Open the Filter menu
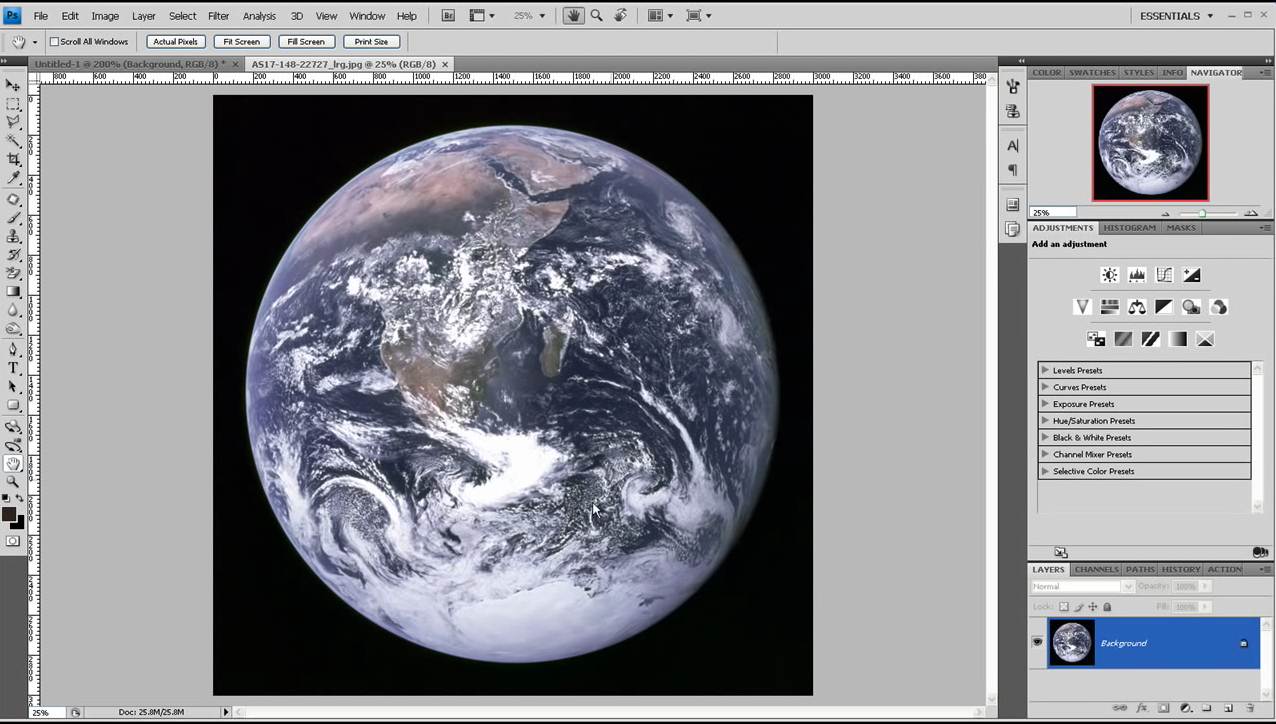Viewport: 1276px width, 724px height. pyautogui.click(x=218, y=15)
